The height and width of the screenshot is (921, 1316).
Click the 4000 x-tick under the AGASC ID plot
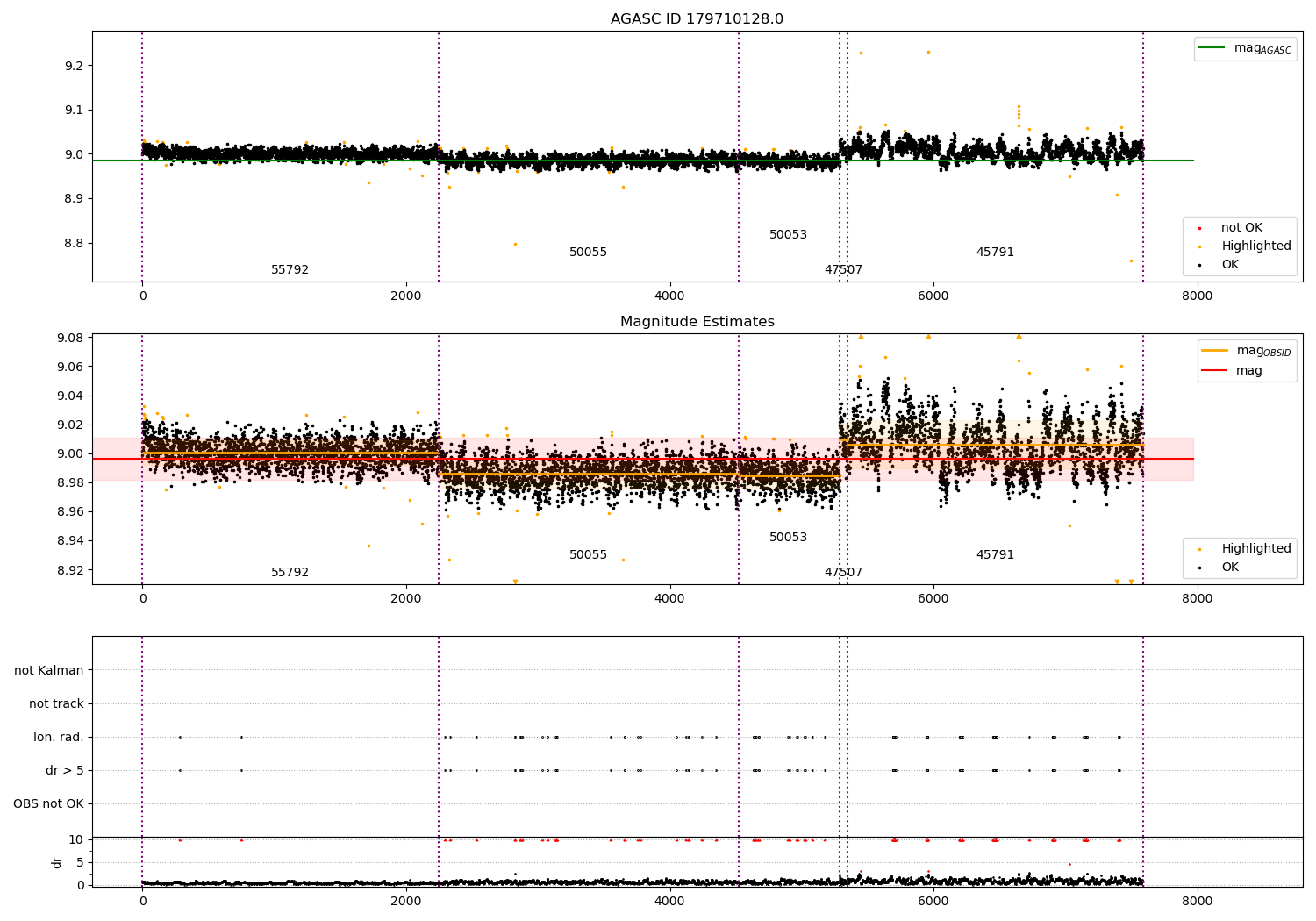pos(670,296)
